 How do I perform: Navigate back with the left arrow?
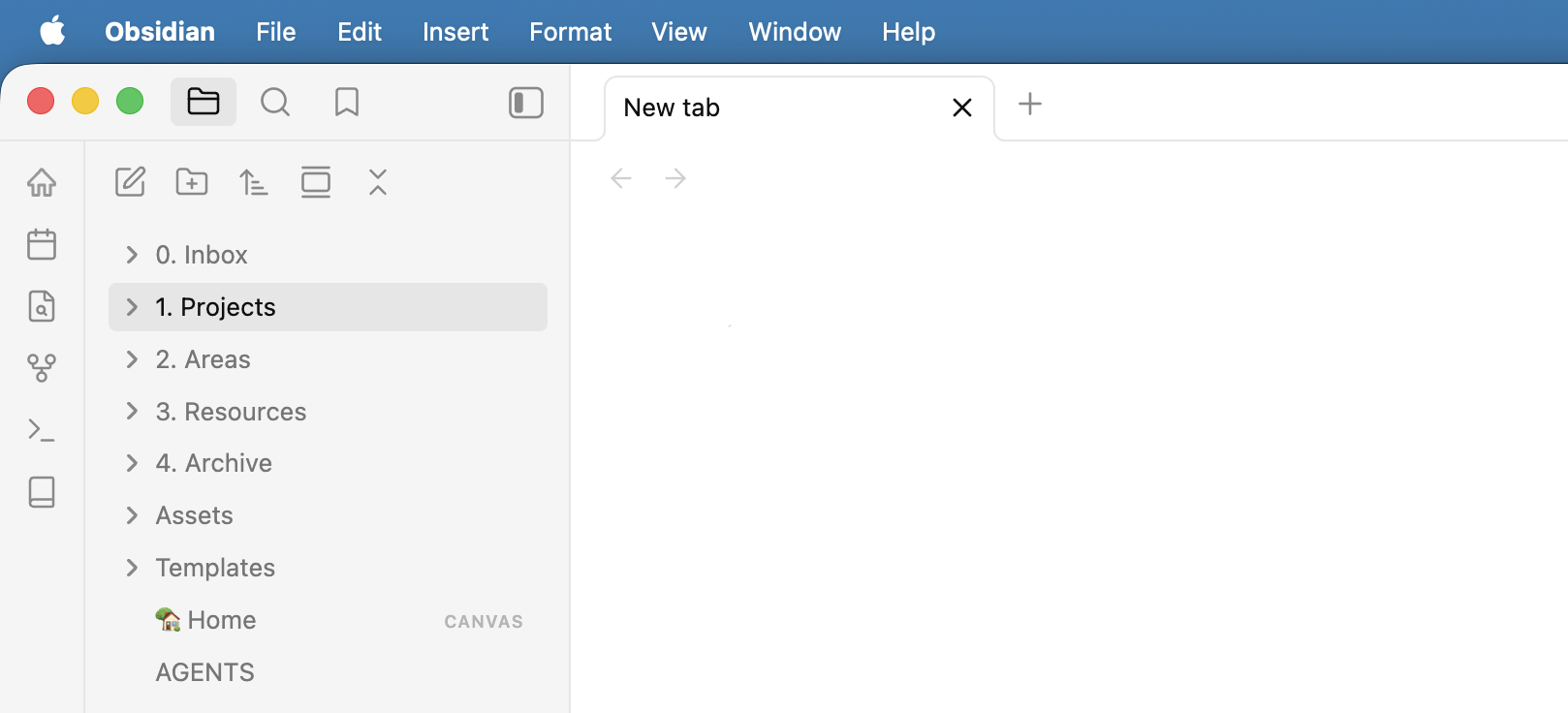coord(621,178)
